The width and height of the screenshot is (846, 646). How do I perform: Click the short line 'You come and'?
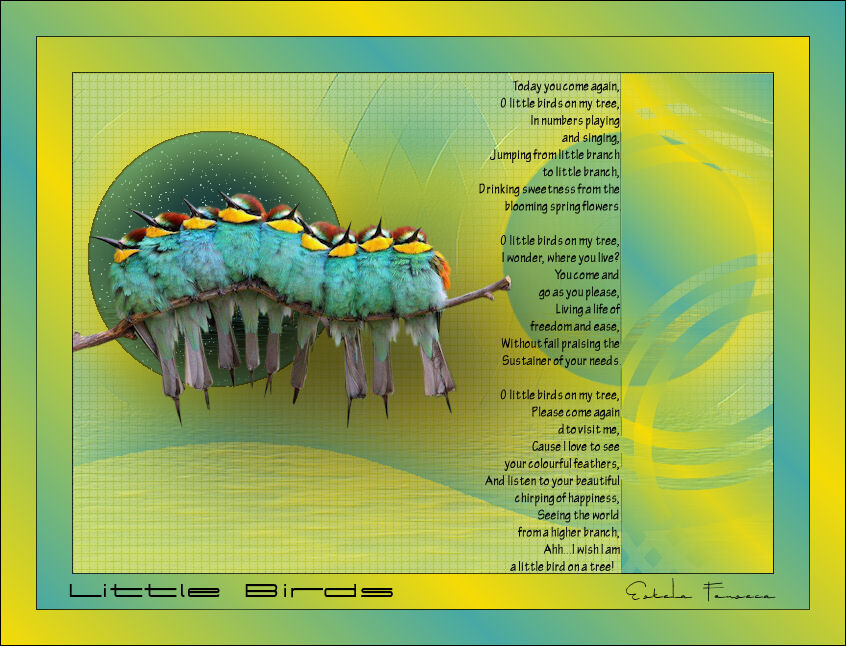tap(587, 275)
